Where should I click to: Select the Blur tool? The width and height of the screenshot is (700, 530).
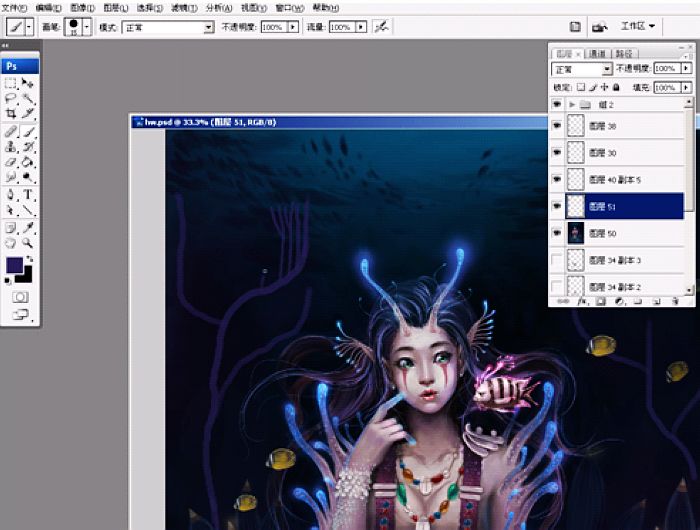click(11, 177)
